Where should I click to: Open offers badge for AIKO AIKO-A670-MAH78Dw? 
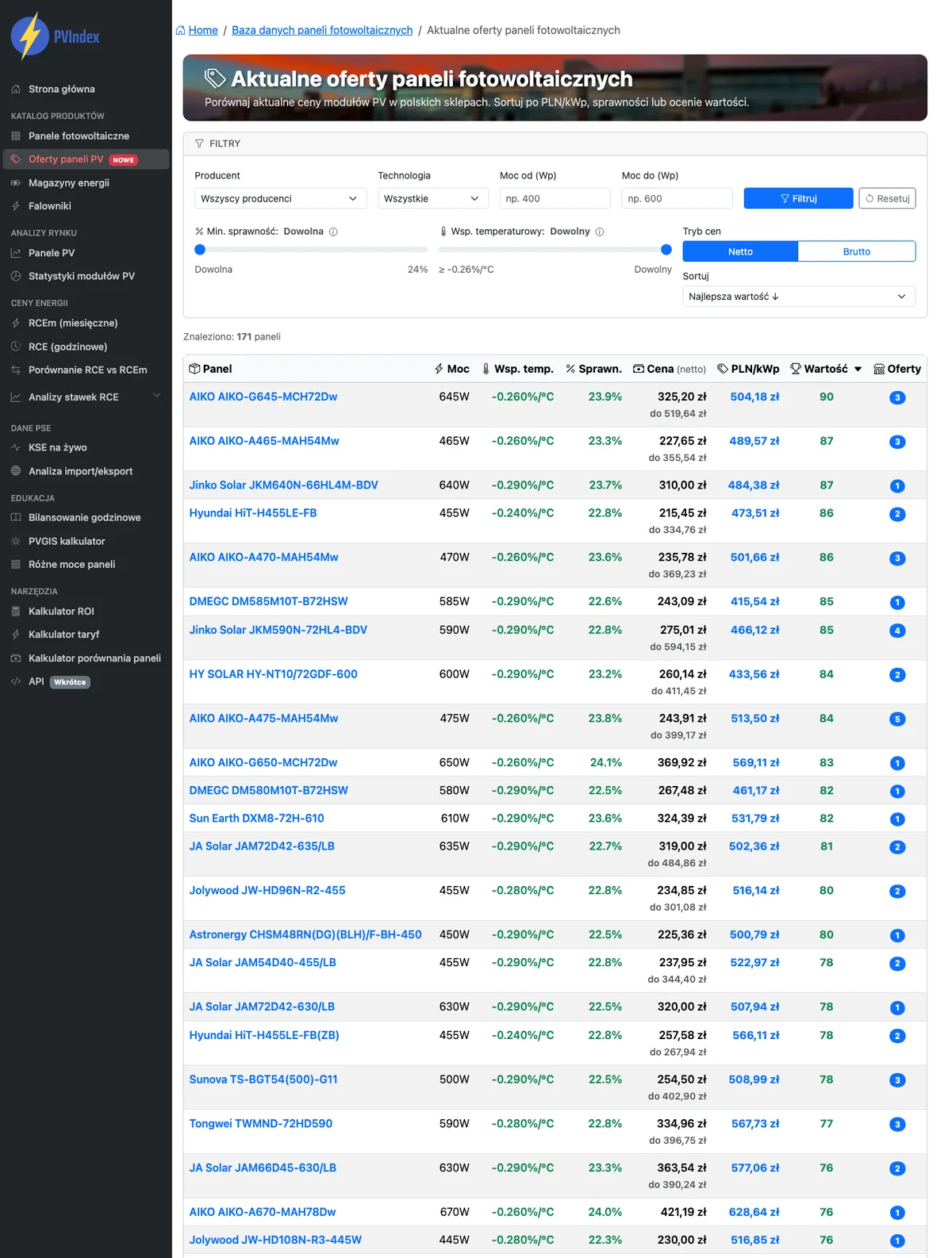coord(897,1213)
